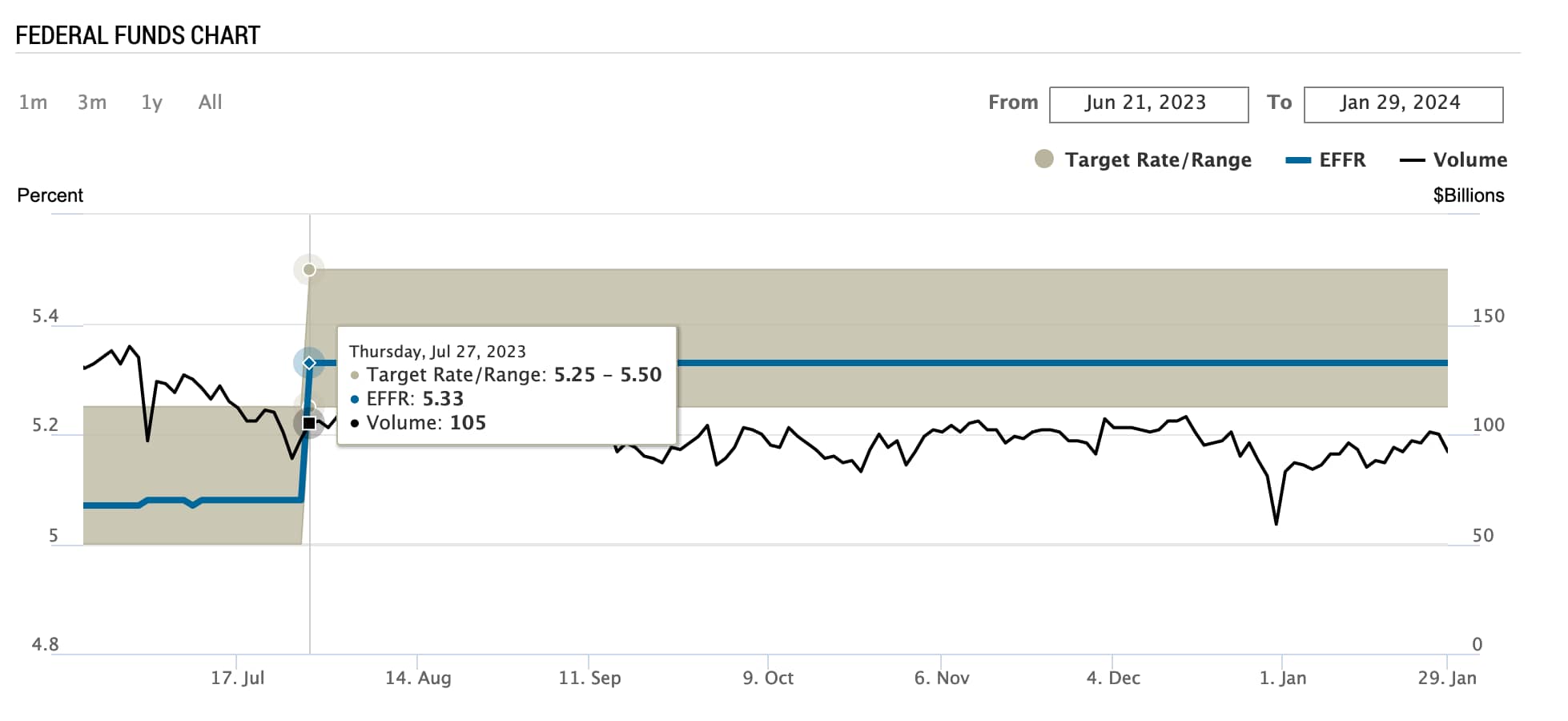Hide the Volume series label
The image size is (1568, 721).
[x=1469, y=160]
